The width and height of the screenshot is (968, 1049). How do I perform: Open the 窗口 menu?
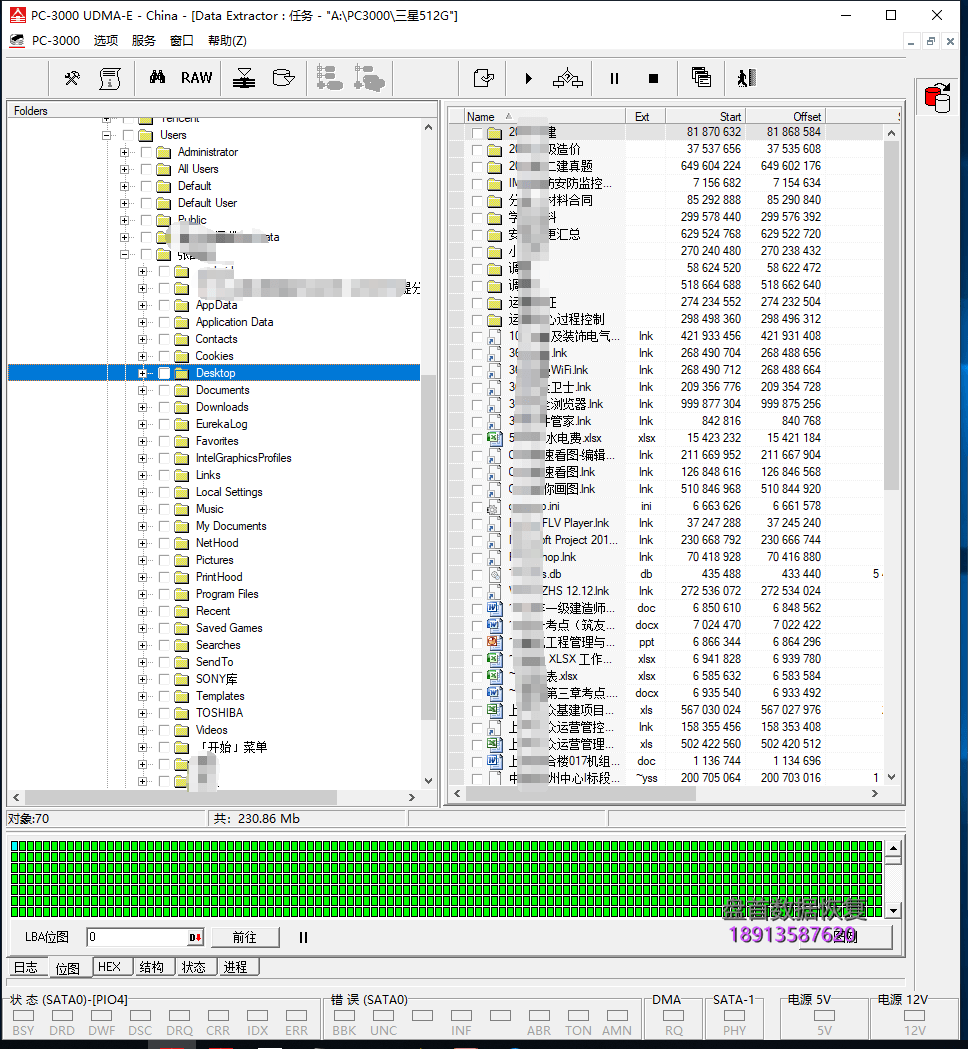(x=181, y=41)
